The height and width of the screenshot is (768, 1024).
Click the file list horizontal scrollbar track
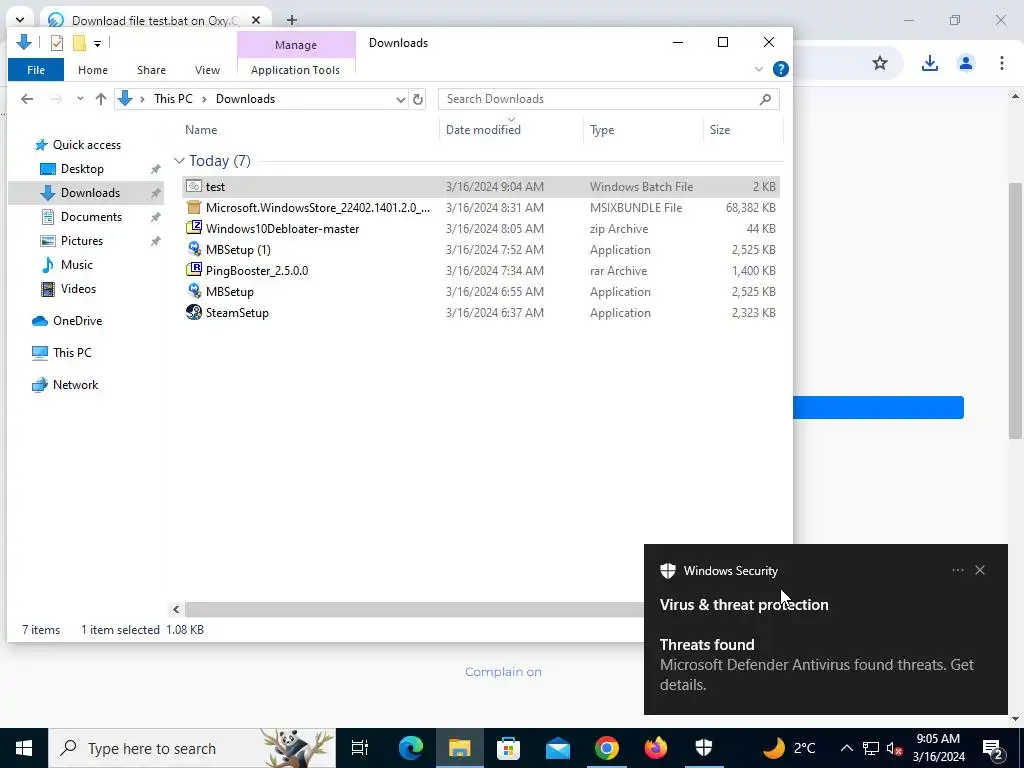(x=413, y=609)
